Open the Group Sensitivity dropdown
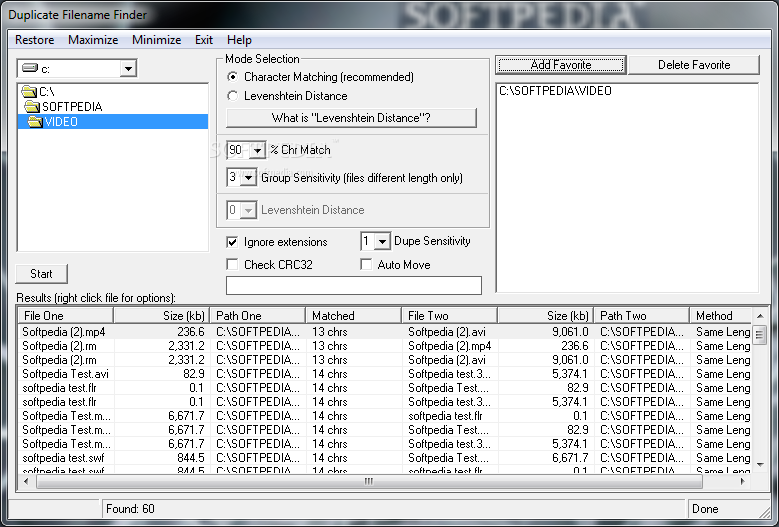This screenshot has width=779, height=527. 248,177
